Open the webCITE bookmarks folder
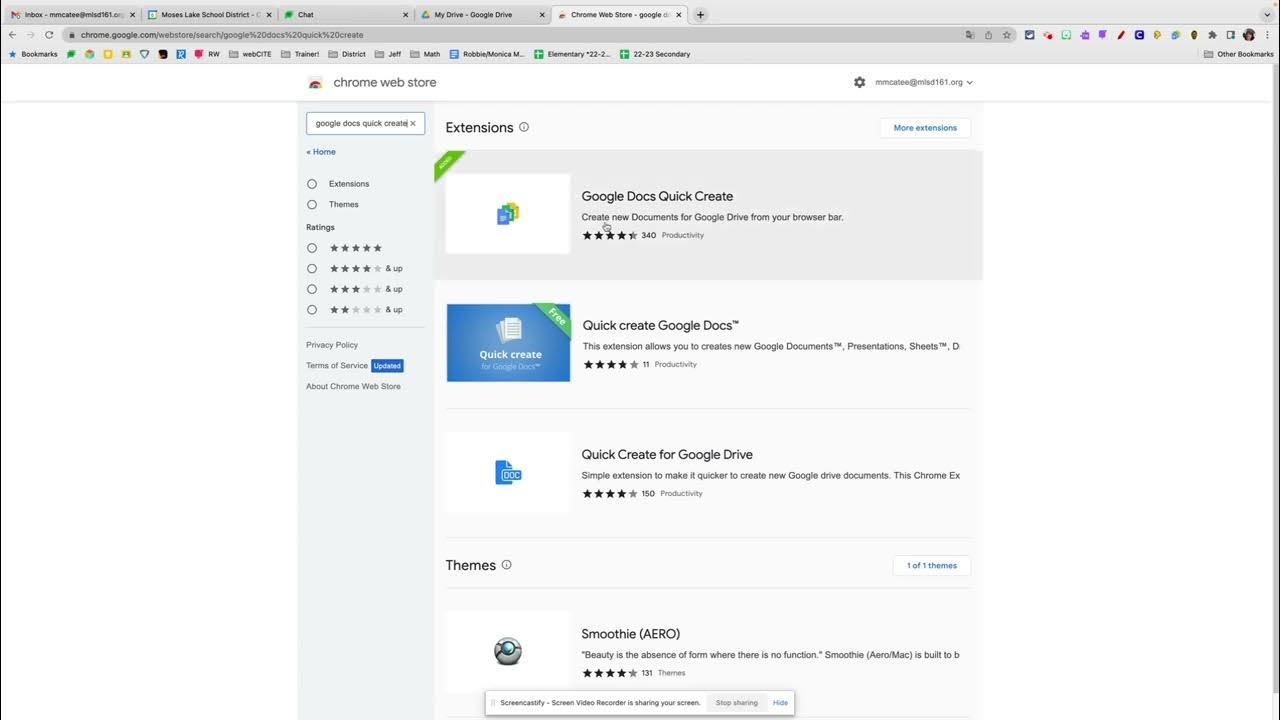The width and height of the screenshot is (1280, 720). 250,54
